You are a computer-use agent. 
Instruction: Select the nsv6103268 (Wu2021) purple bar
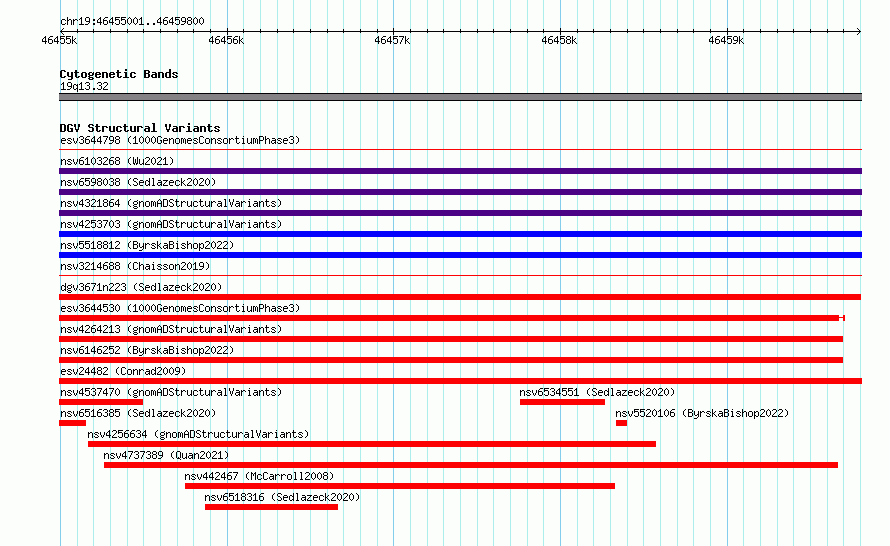click(x=460, y=171)
